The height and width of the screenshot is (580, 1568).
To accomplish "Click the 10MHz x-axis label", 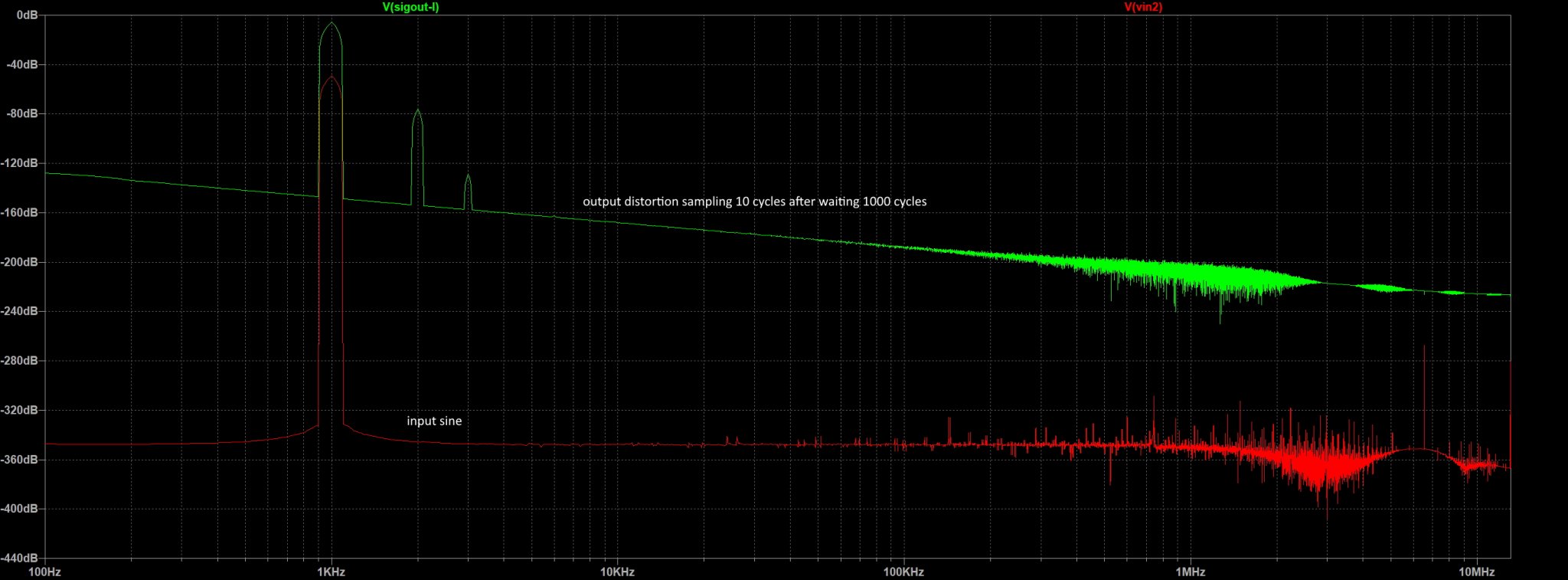I will (1477, 572).
